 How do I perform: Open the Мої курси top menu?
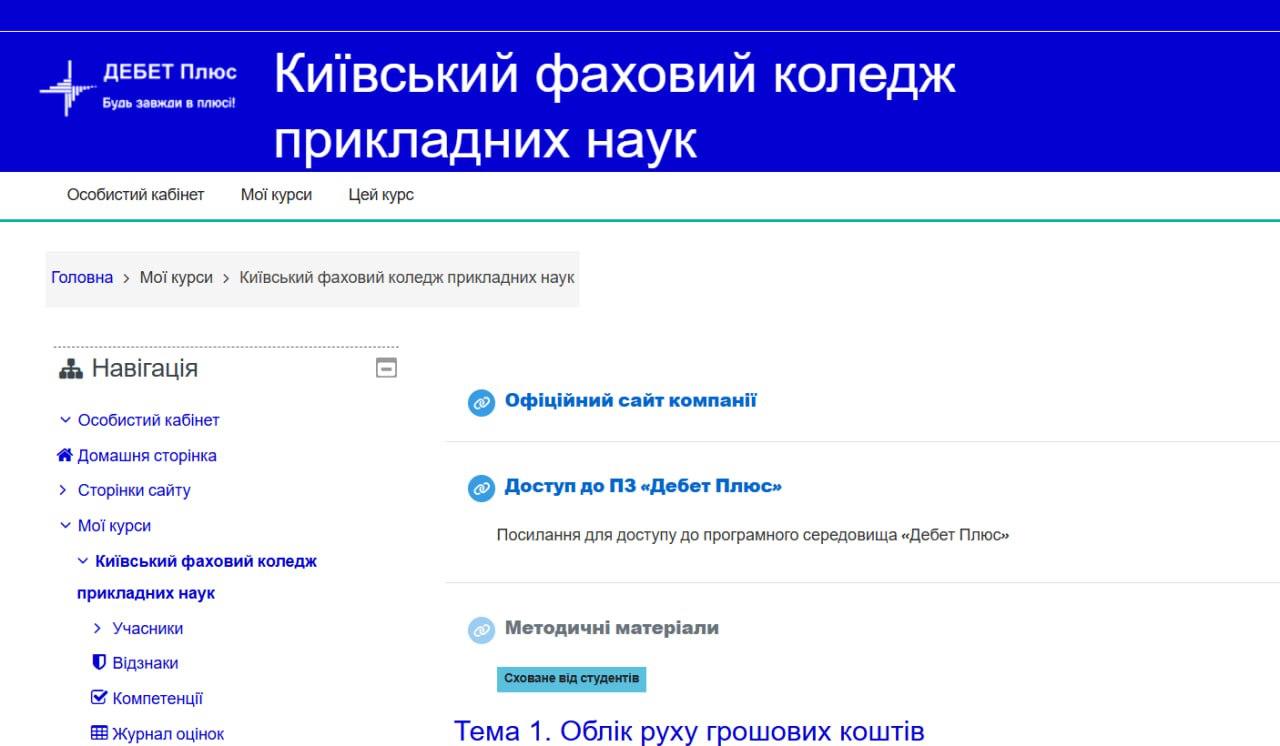(x=276, y=195)
